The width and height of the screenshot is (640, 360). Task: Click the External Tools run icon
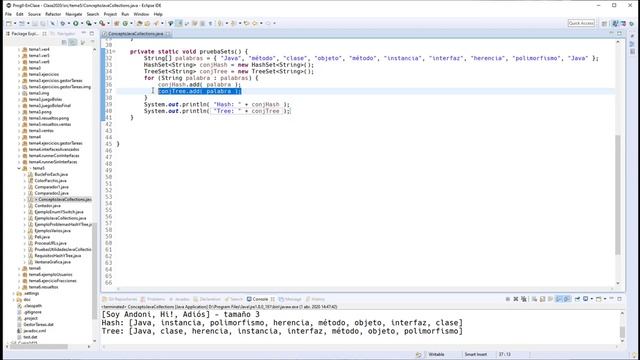point(102,23)
